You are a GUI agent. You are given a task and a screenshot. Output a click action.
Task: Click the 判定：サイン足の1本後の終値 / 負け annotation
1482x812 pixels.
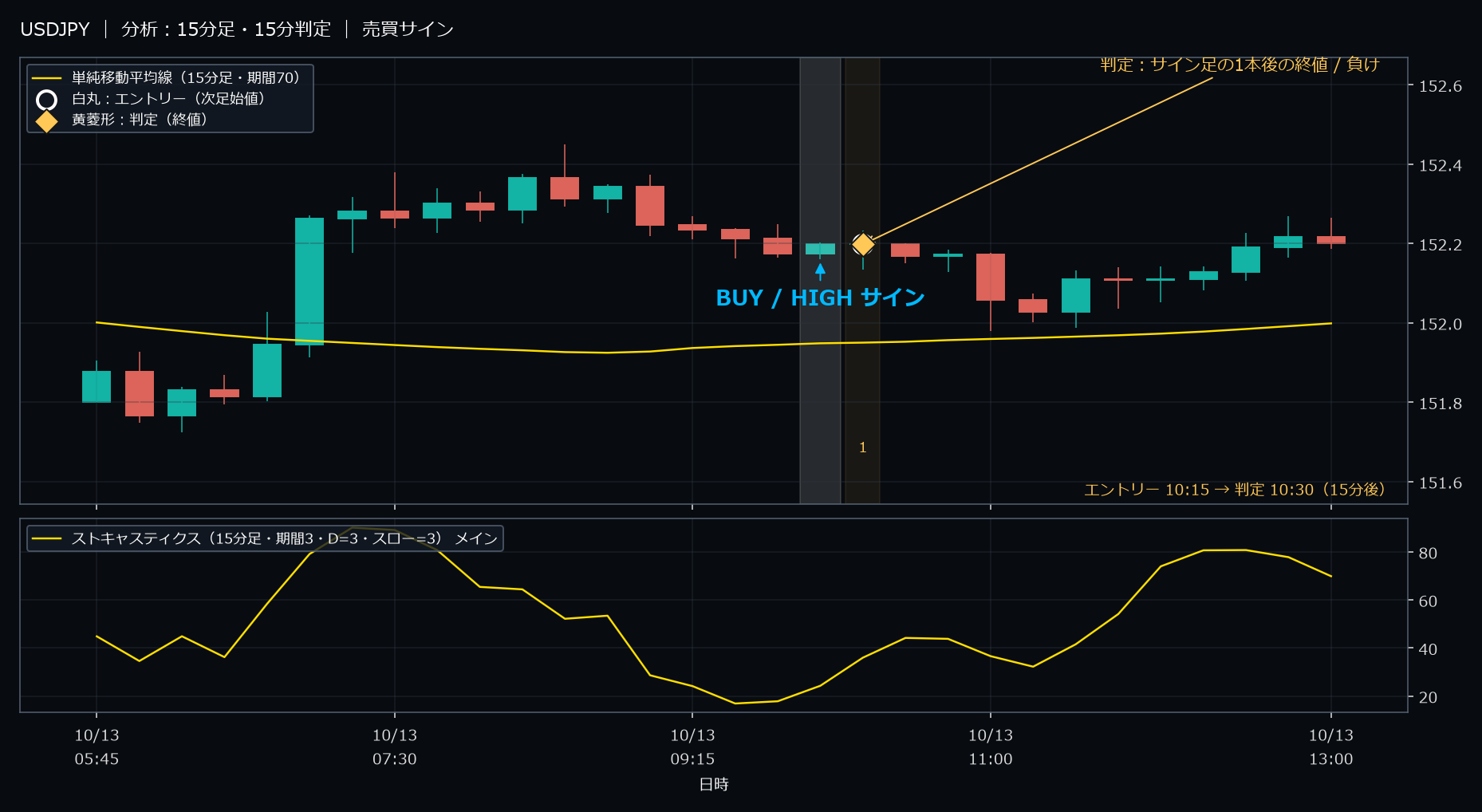pyautogui.click(x=1240, y=65)
